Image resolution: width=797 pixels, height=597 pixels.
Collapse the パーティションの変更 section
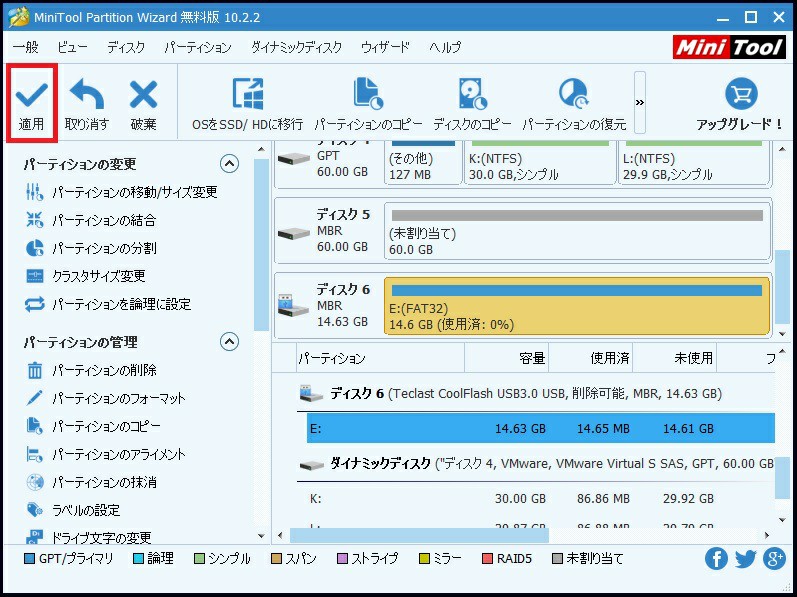coord(229,164)
